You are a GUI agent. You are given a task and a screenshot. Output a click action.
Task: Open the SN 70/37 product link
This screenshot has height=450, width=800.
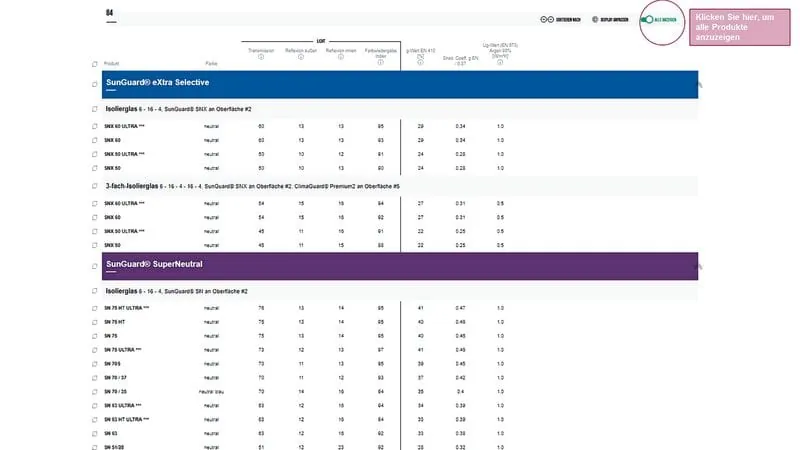115,378
